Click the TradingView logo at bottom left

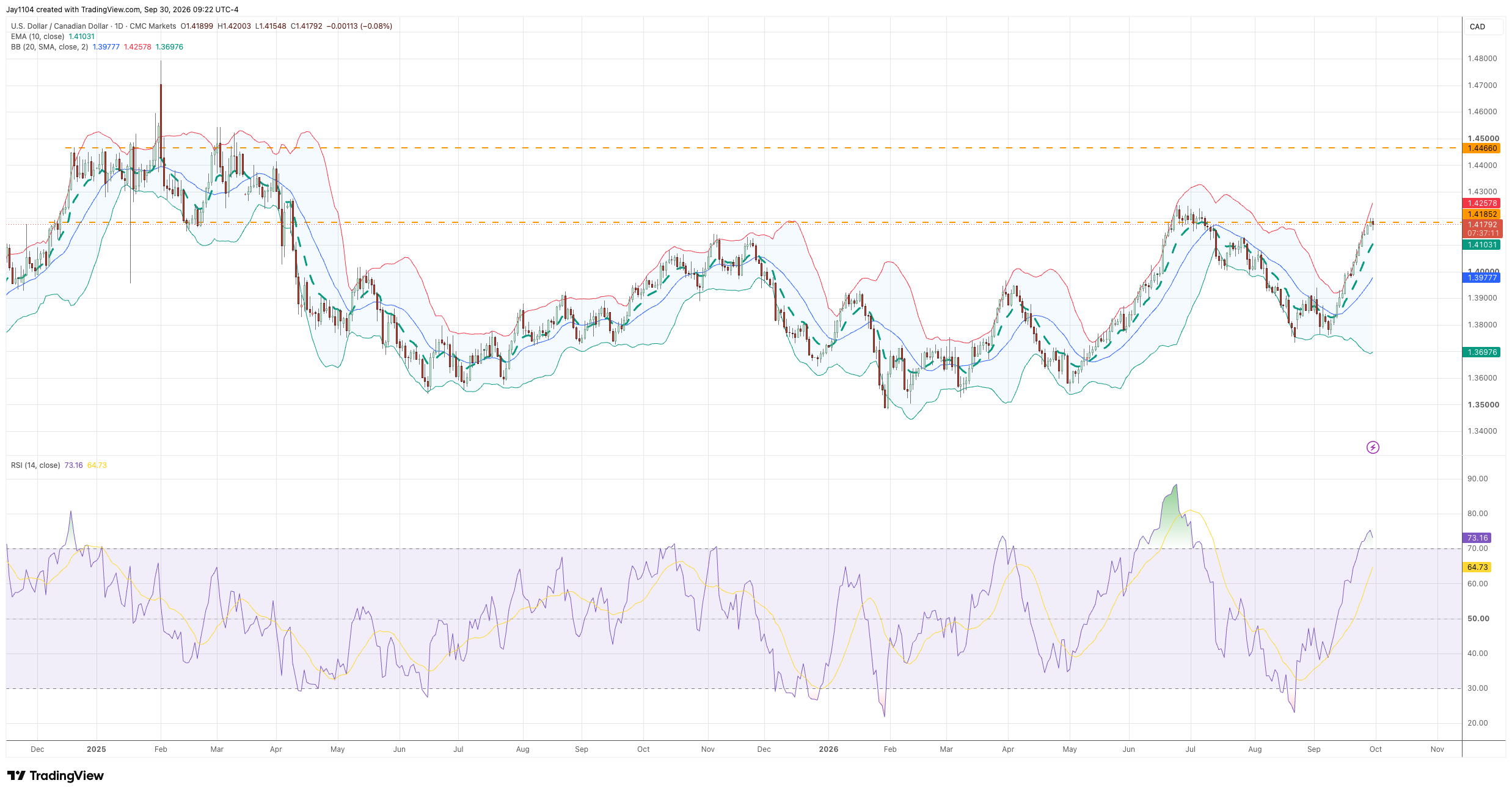tap(56, 776)
